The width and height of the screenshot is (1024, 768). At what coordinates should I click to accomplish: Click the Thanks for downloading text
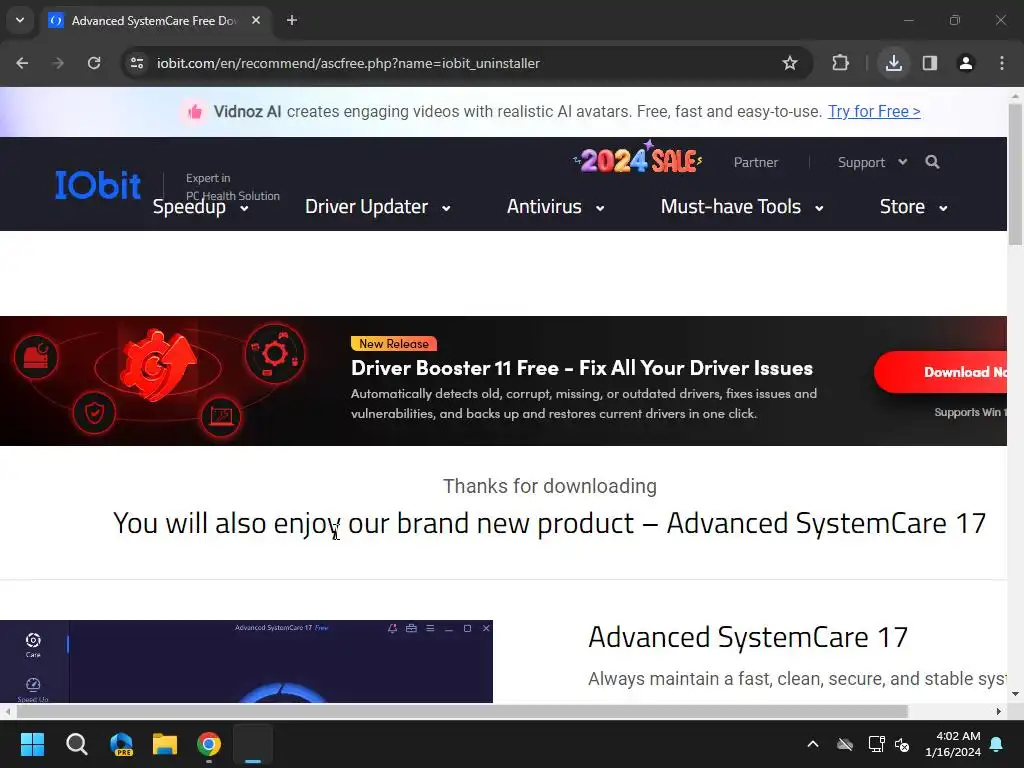click(550, 486)
